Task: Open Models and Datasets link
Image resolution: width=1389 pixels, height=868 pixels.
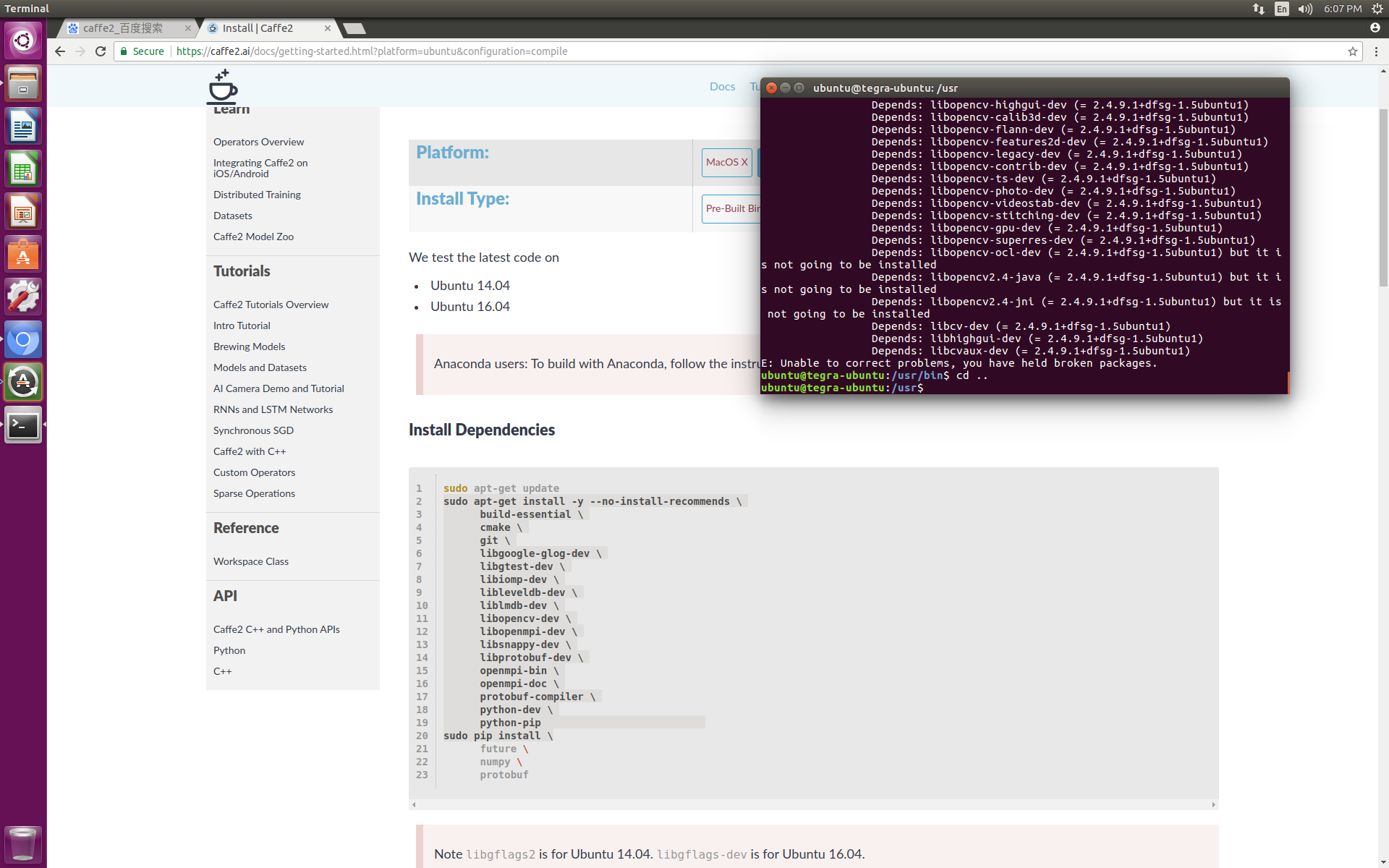Action: [260, 367]
